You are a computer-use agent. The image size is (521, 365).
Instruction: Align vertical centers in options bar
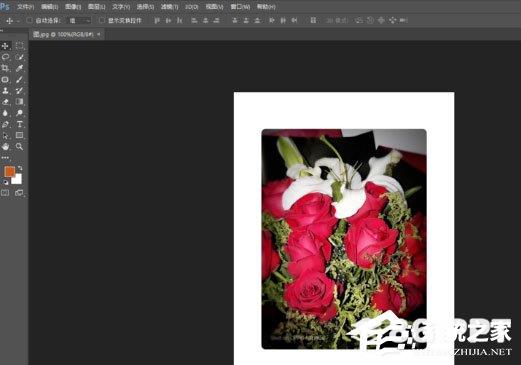point(168,21)
